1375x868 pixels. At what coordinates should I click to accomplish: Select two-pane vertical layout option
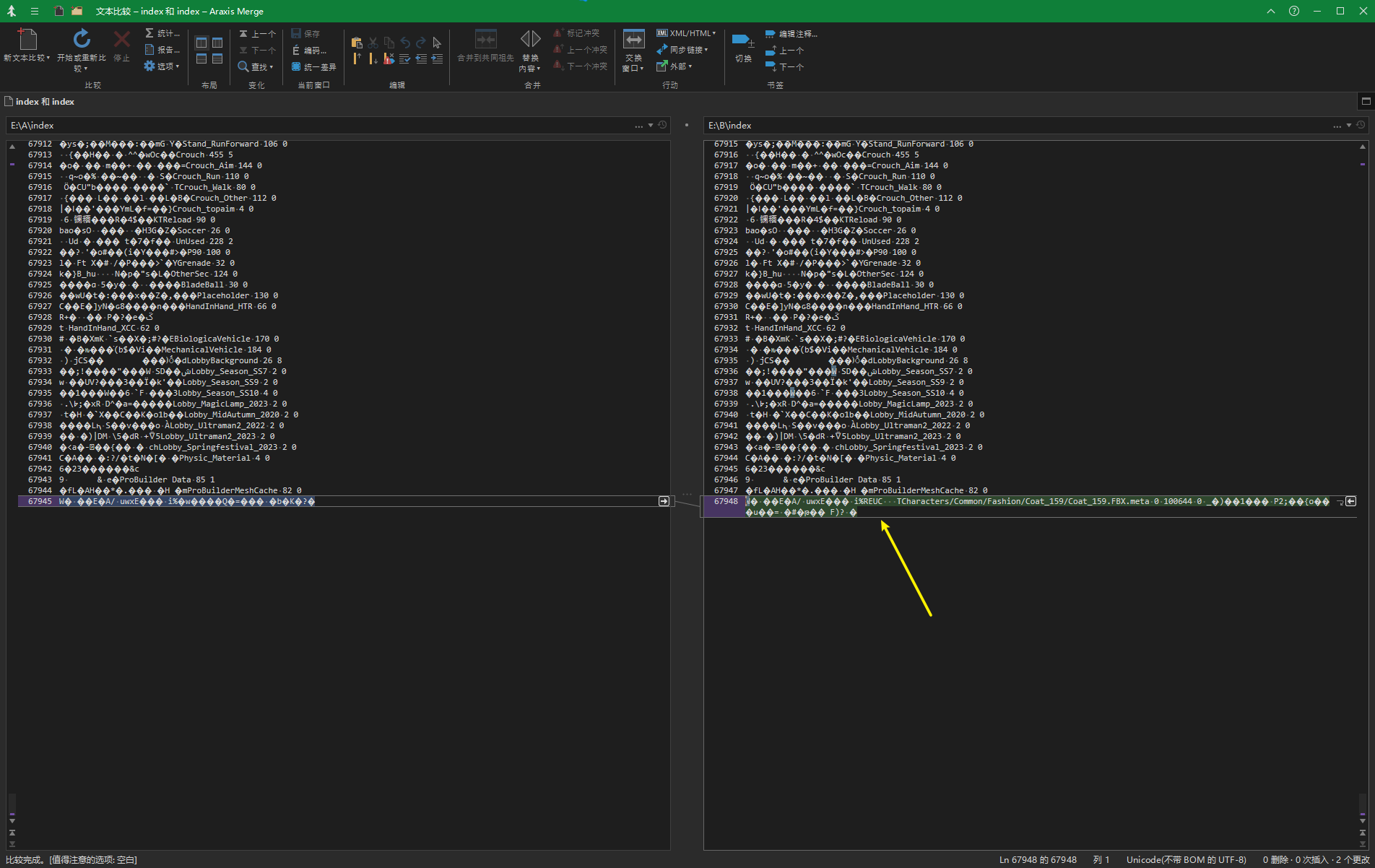[x=201, y=43]
